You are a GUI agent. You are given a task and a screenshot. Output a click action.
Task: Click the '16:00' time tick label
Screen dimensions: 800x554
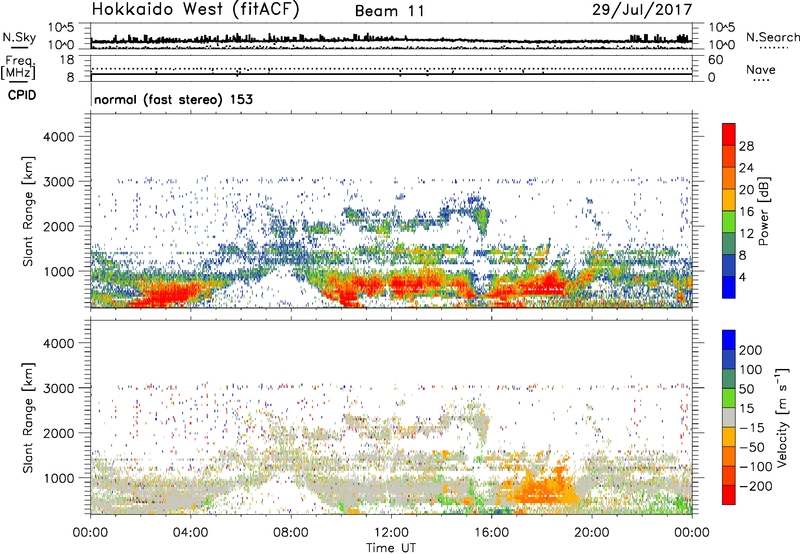point(491,533)
